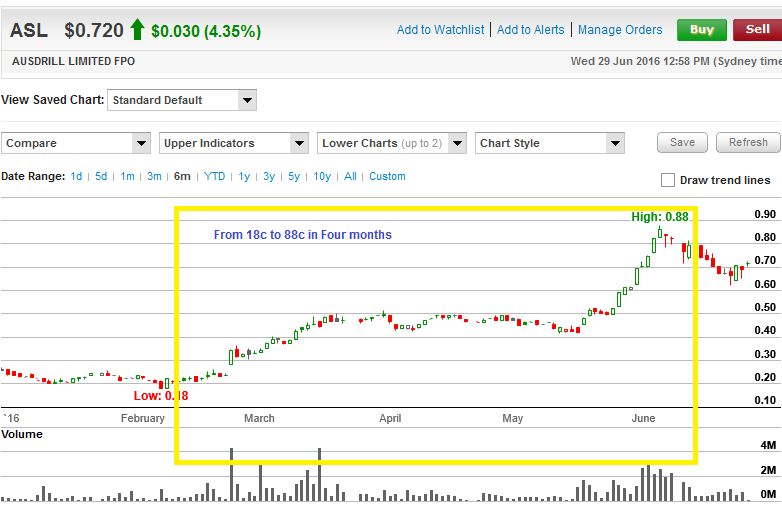Open the Lower Charts dropdown
The width and height of the screenshot is (782, 511).
pos(392,143)
